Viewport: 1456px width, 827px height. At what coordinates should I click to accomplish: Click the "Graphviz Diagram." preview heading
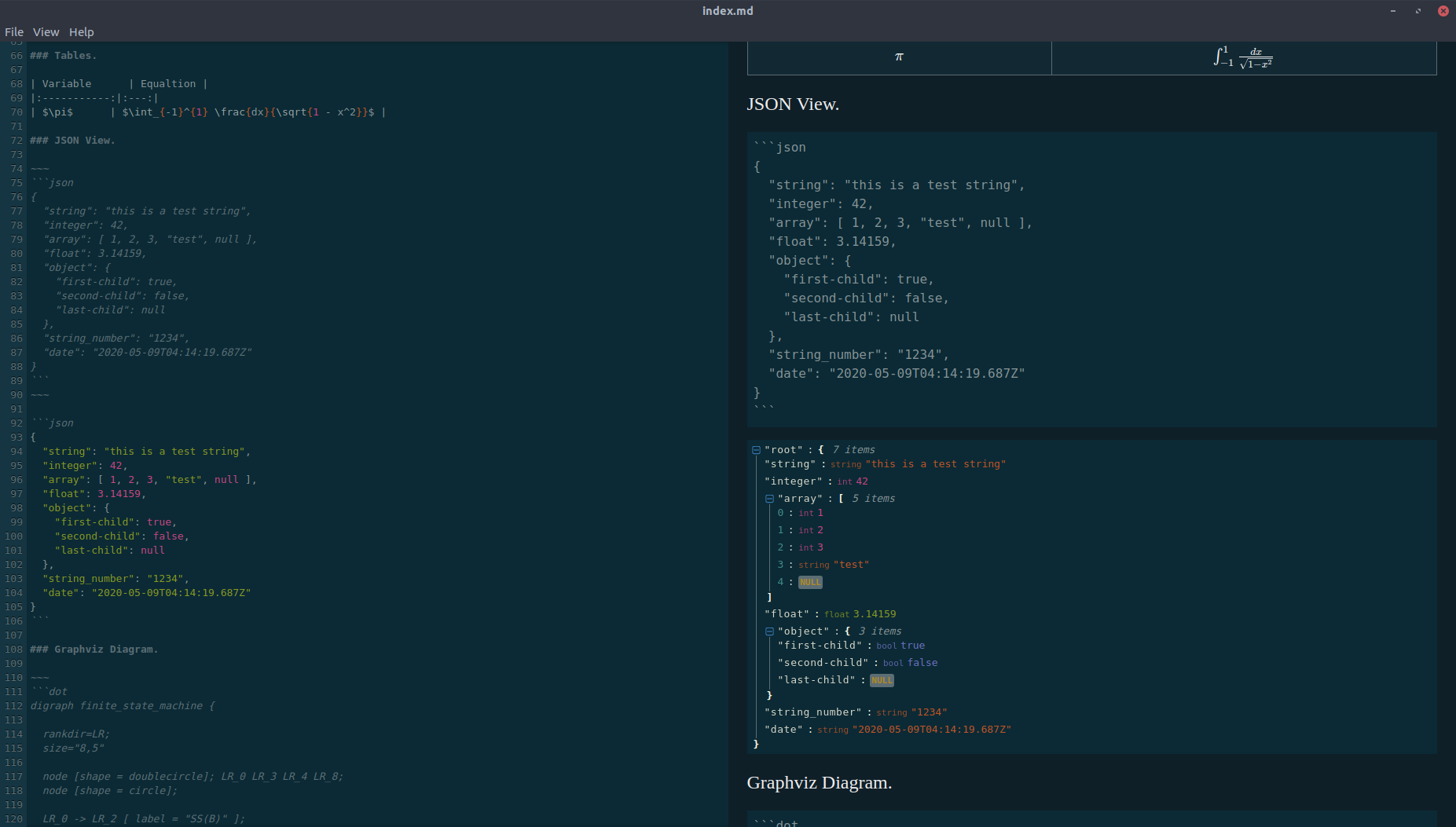pos(819,783)
